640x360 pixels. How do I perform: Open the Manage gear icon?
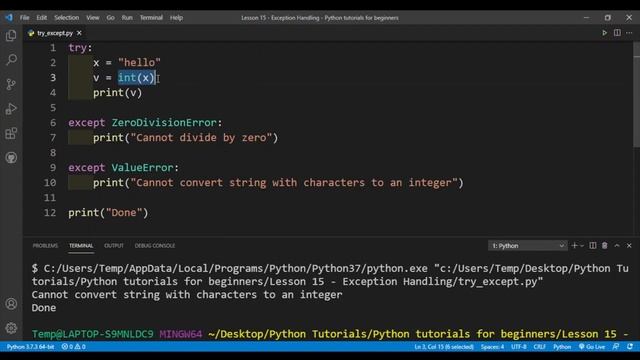[11, 328]
